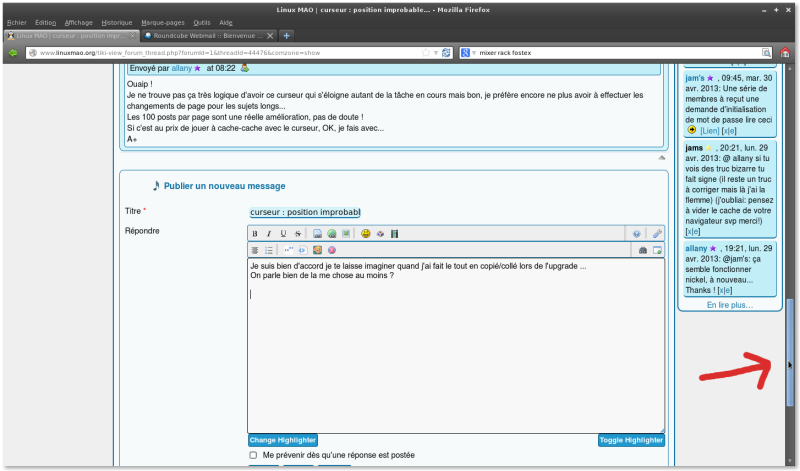Close the Roundcube Webmail tab
The image size is (800, 471).
pos(270,36)
